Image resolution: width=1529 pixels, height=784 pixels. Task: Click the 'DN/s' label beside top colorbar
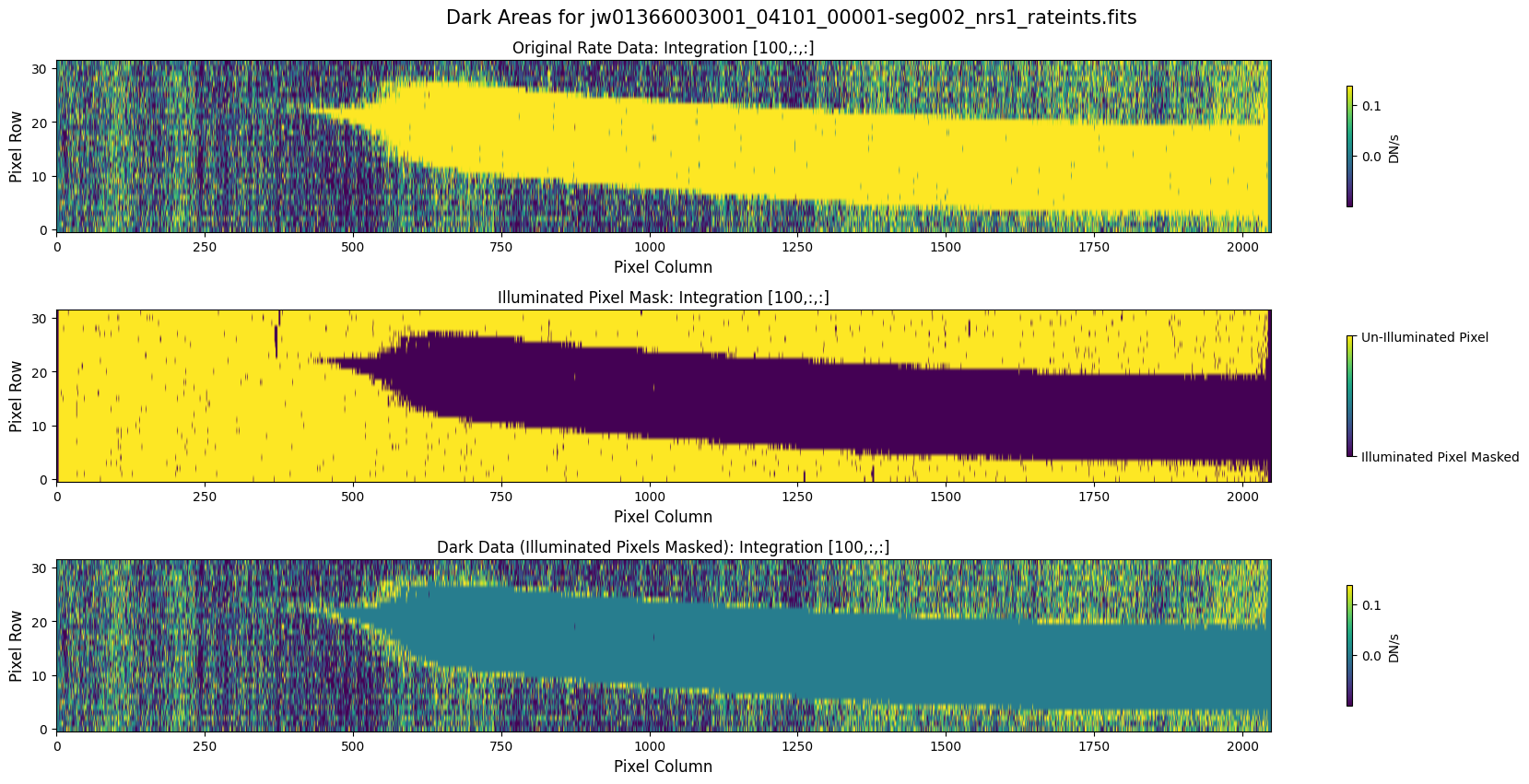[x=1394, y=149]
